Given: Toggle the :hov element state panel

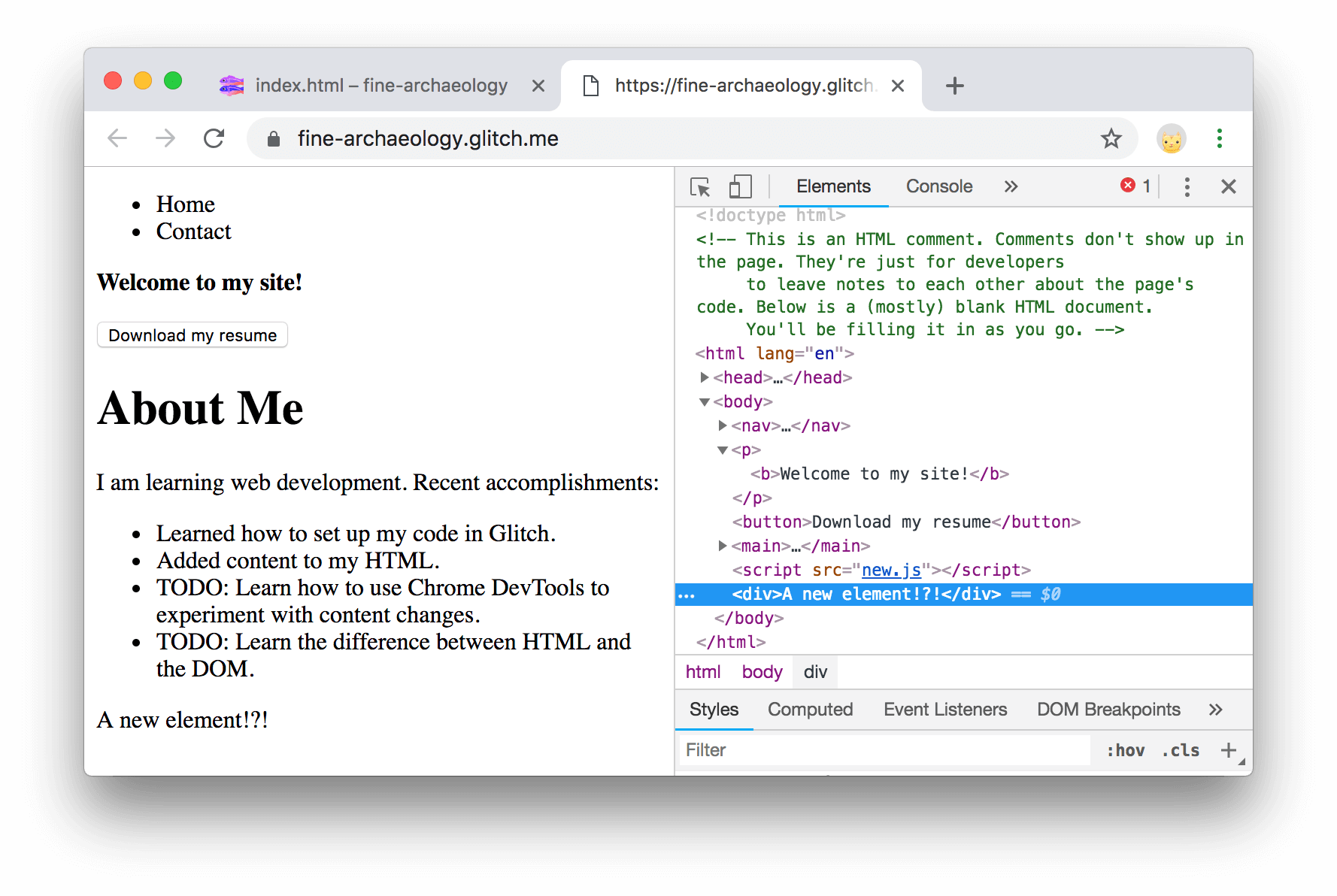Looking at the screenshot, I should point(1125,750).
